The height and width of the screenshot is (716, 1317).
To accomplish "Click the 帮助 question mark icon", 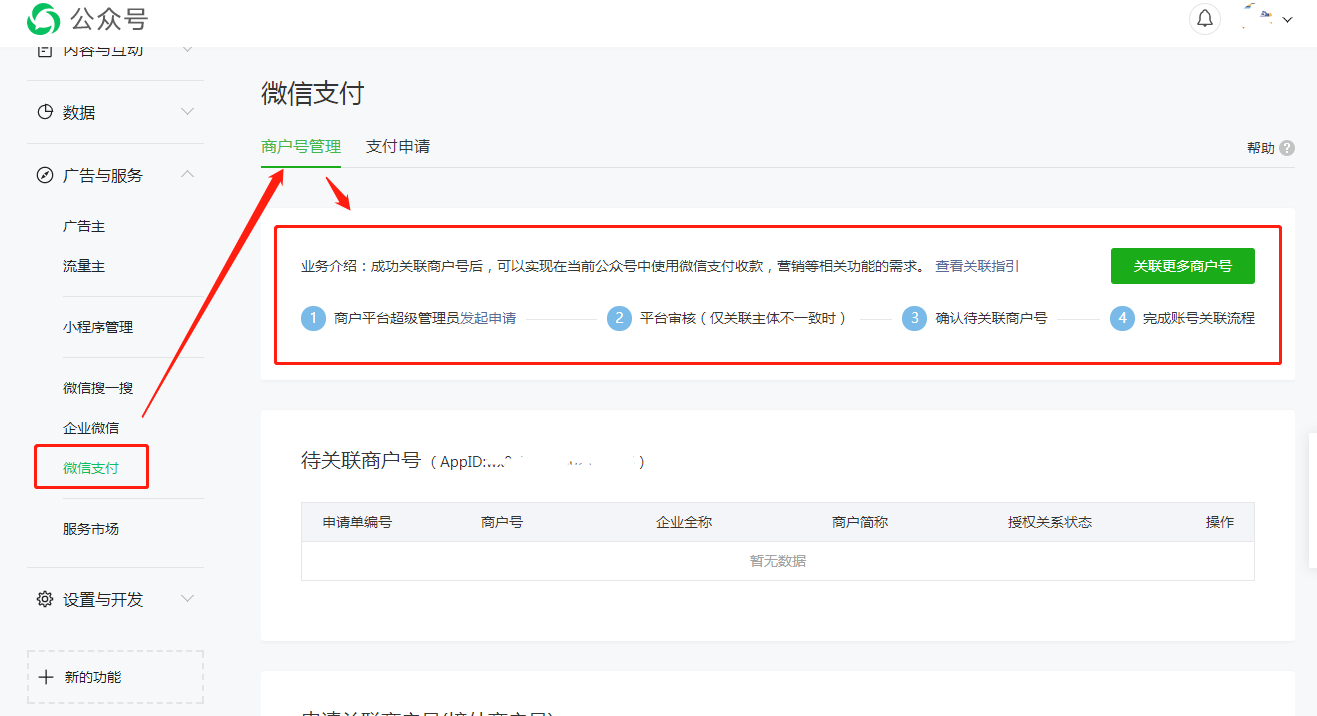I will coord(1287,148).
